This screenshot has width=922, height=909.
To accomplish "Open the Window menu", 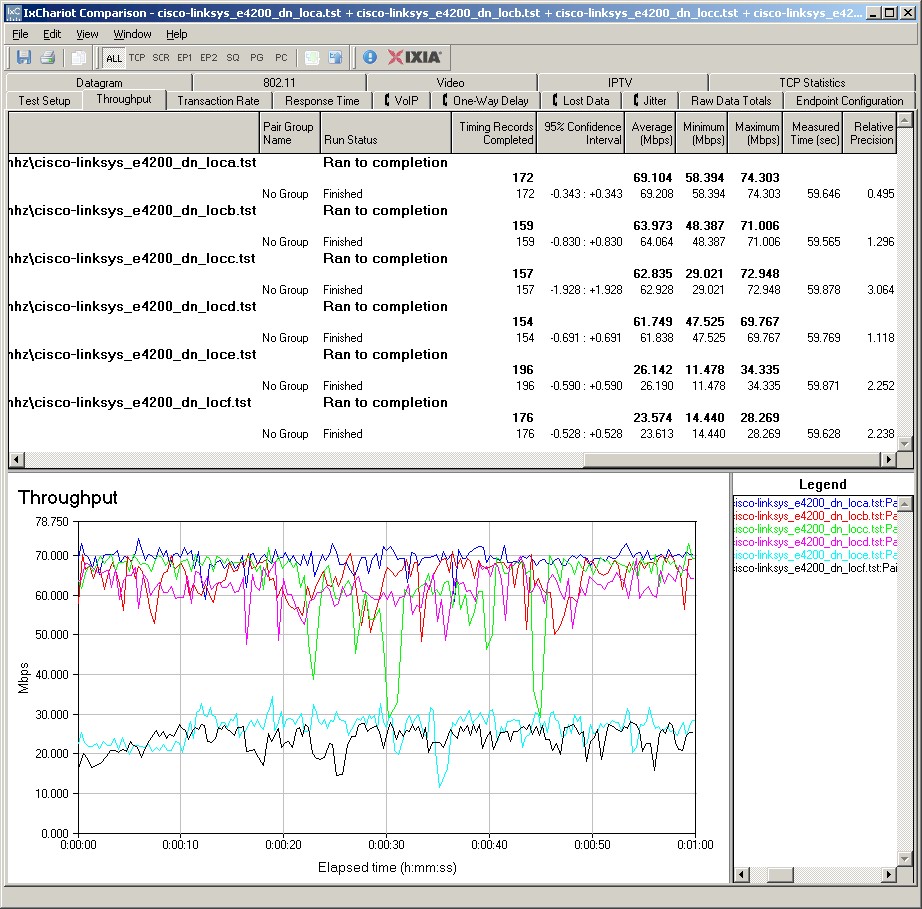I will tap(132, 34).
